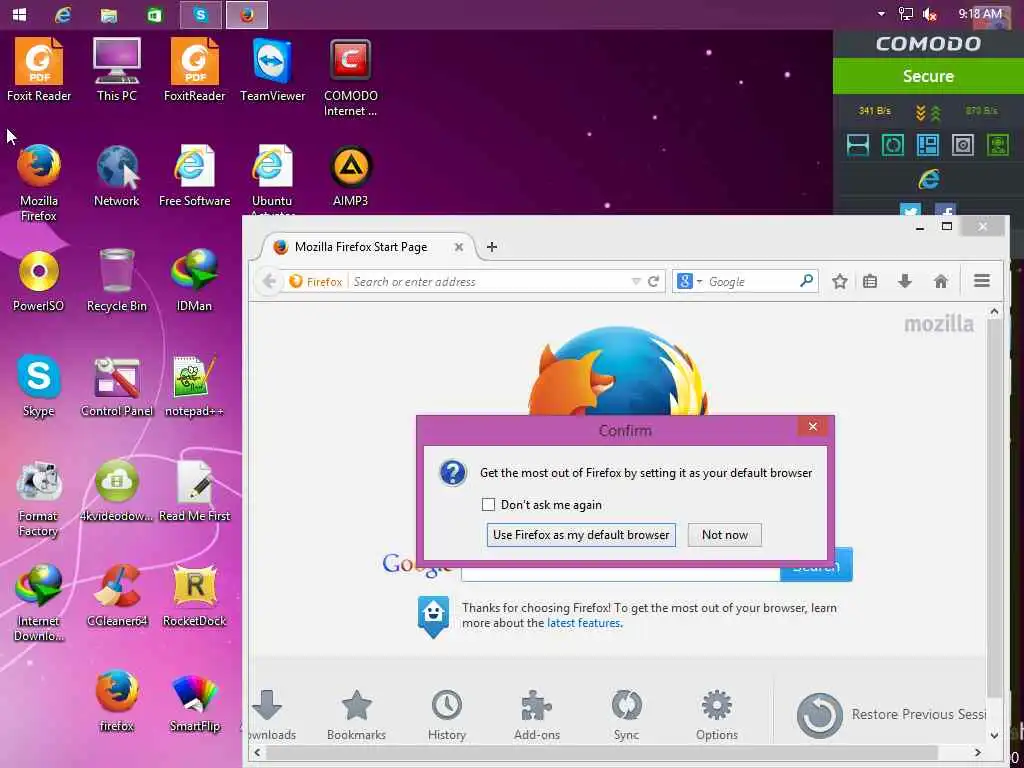Click COMODO Secure status banner

pos(928,76)
